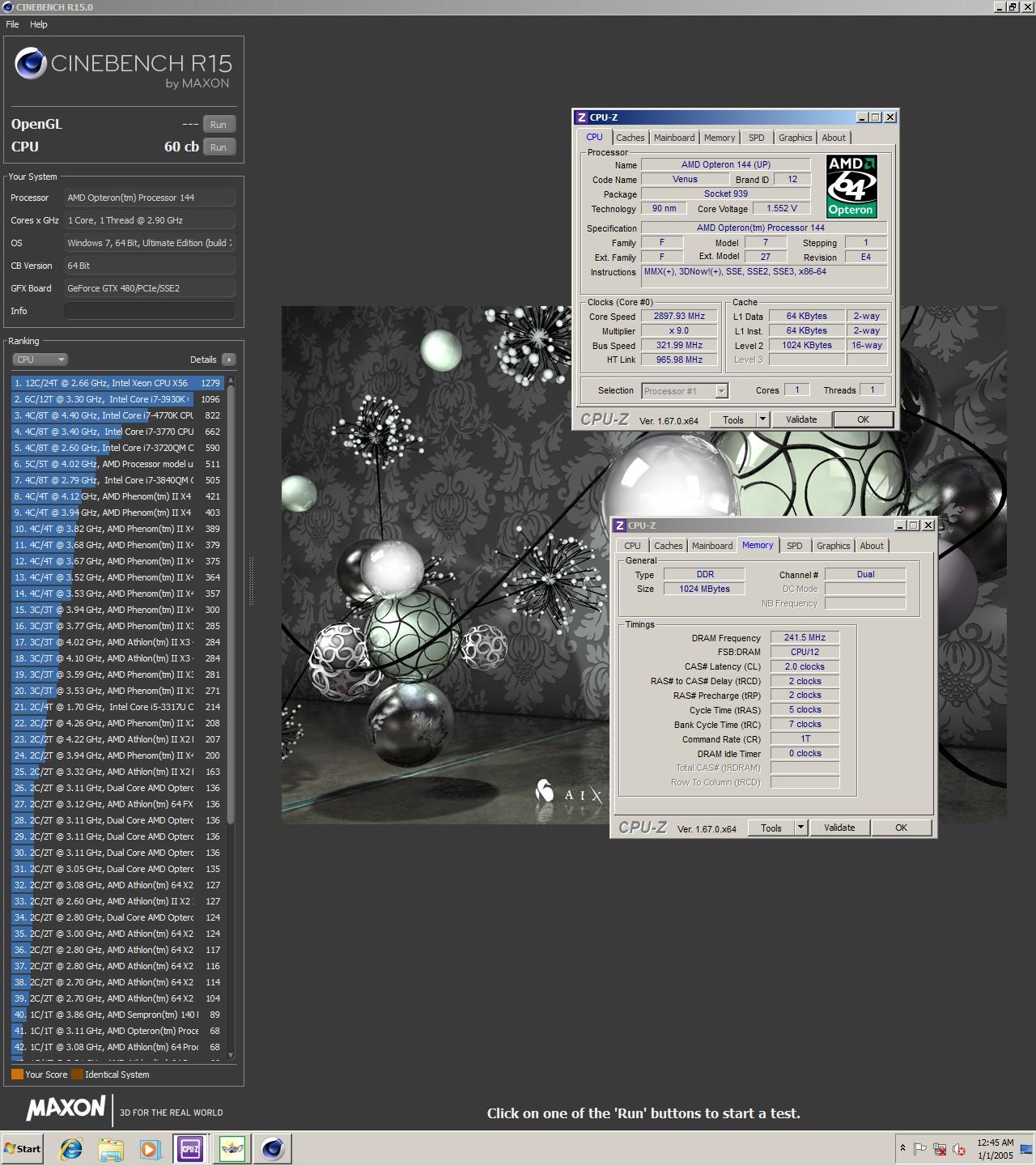This screenshot has width=1036, height=1166.
Task: Switch to Mainboard tab in upper CPU-Z
Action: tap(674, 138)
